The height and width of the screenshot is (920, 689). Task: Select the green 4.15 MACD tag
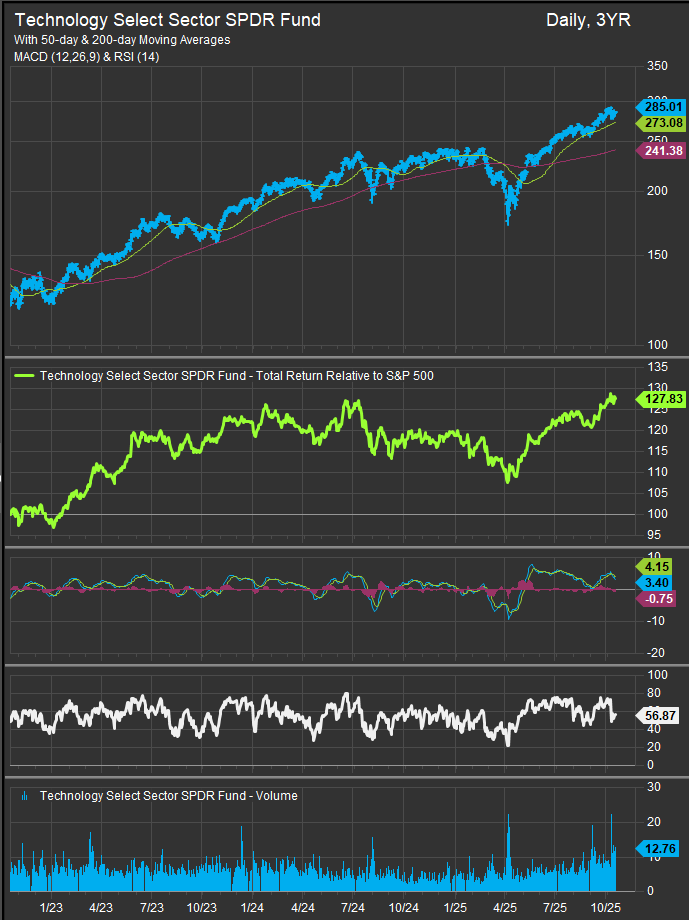pos(660,566)
